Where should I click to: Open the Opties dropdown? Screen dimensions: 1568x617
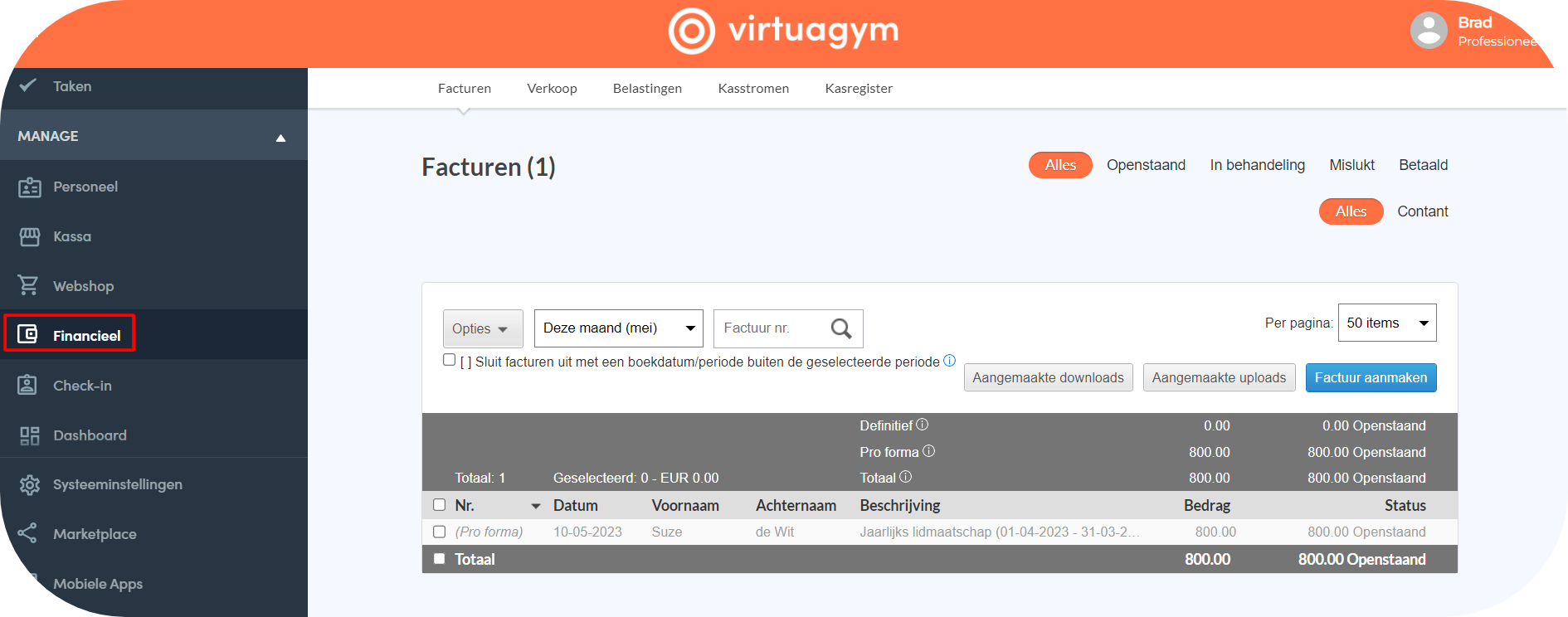point(483,328)
